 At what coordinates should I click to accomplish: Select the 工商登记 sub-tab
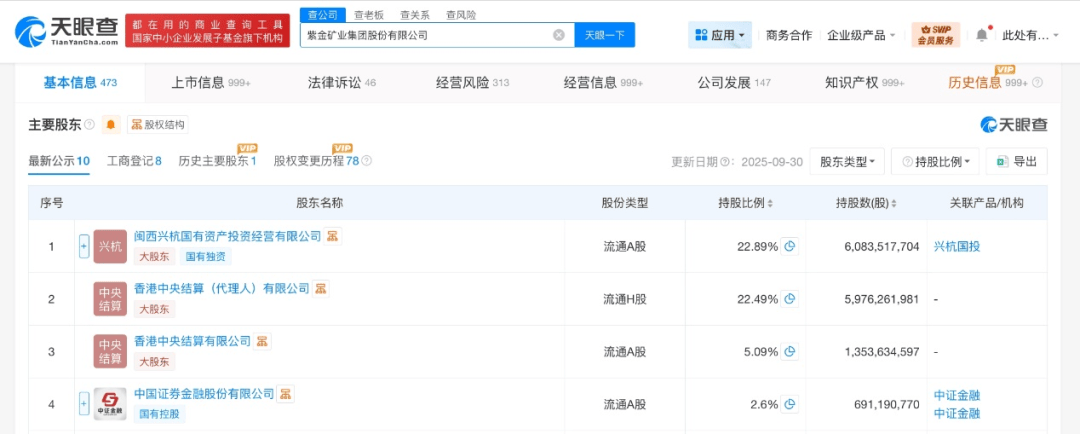[134, 161]
